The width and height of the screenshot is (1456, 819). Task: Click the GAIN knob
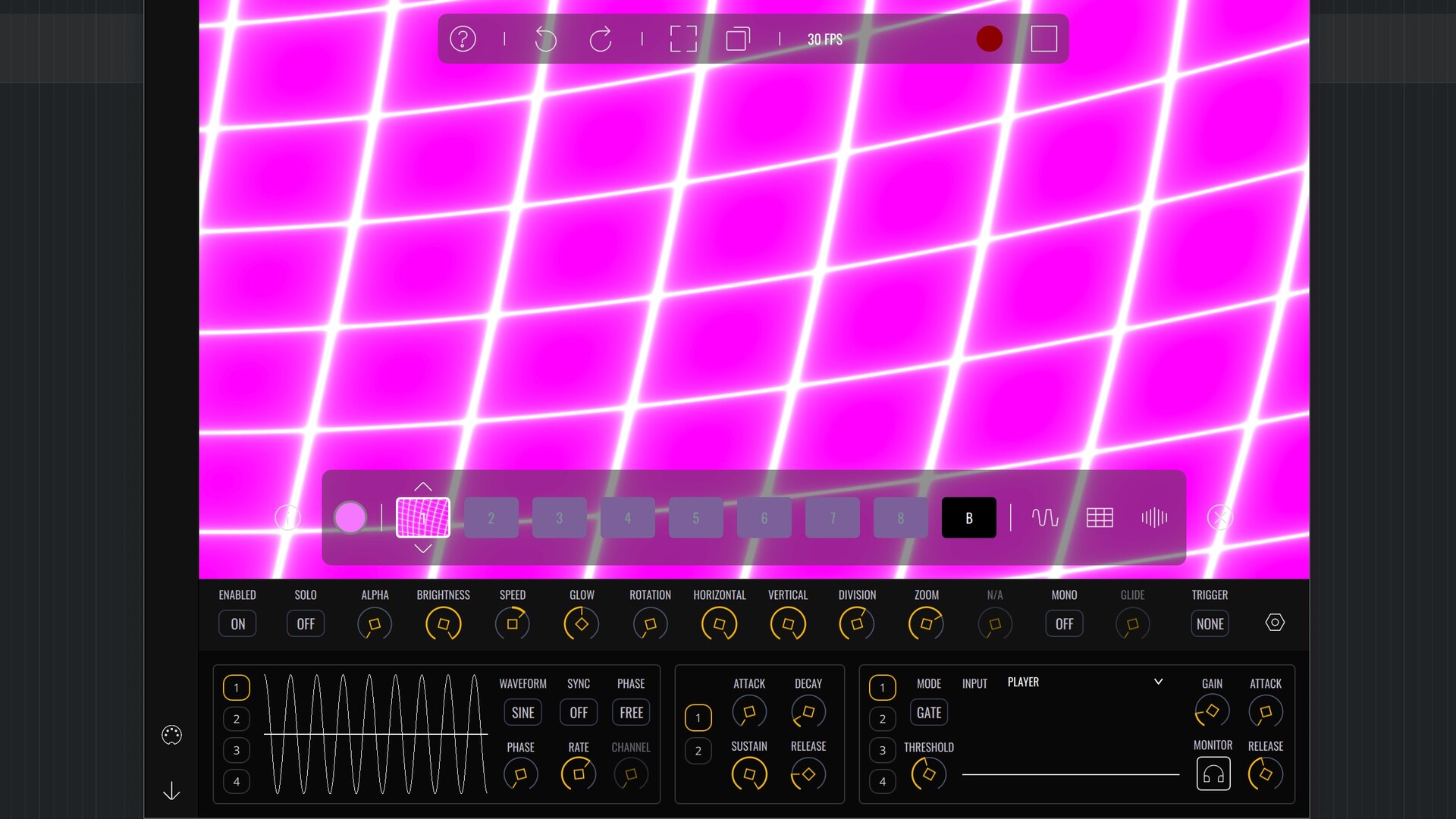tap(1212, 711)
